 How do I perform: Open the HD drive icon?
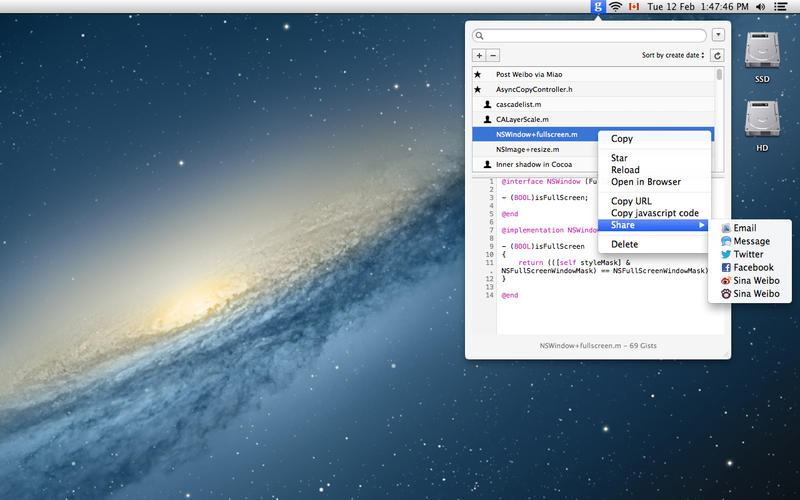point(763,121)
